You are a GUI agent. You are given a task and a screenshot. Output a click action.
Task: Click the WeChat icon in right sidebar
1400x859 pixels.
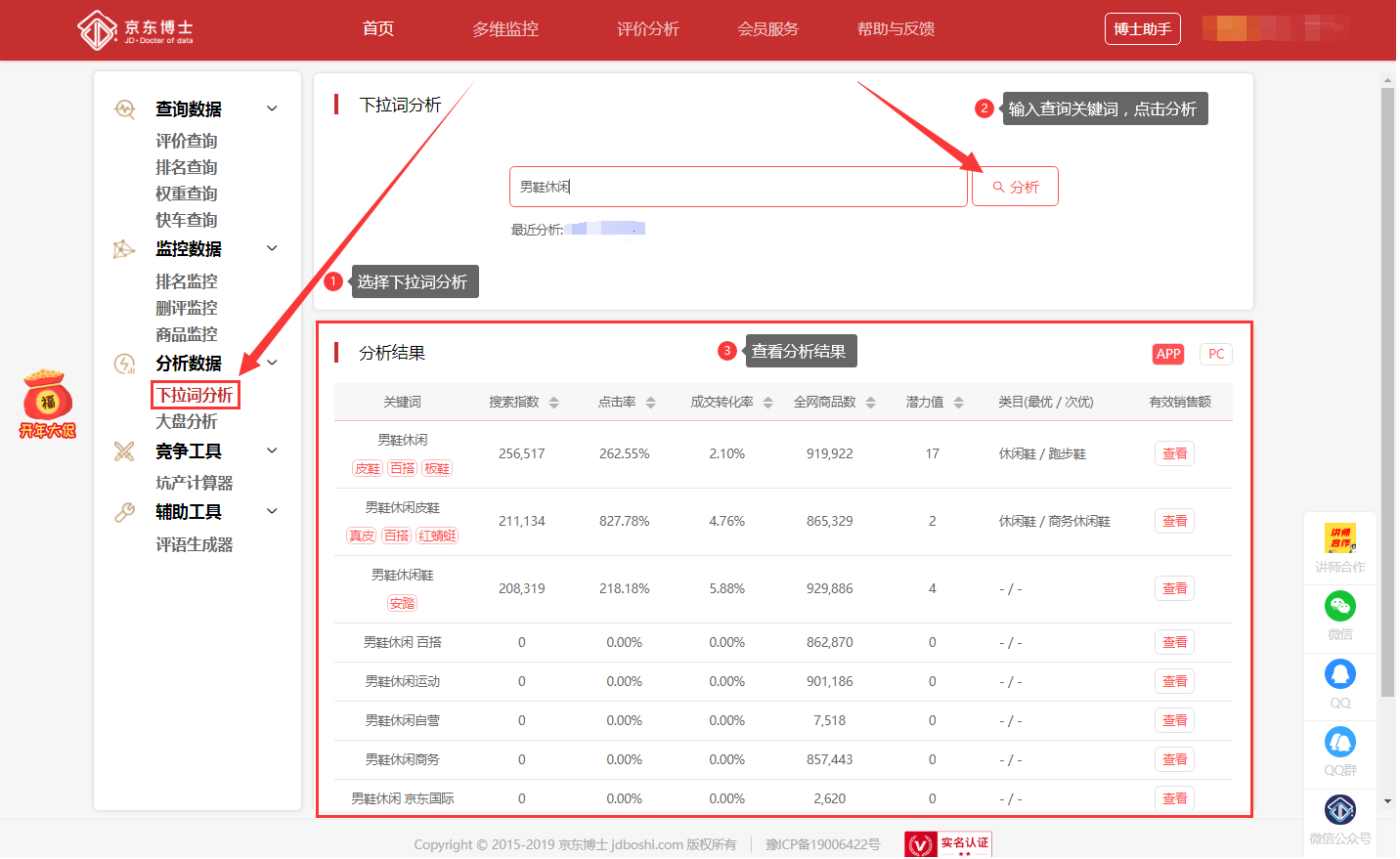click(1339, 607)
